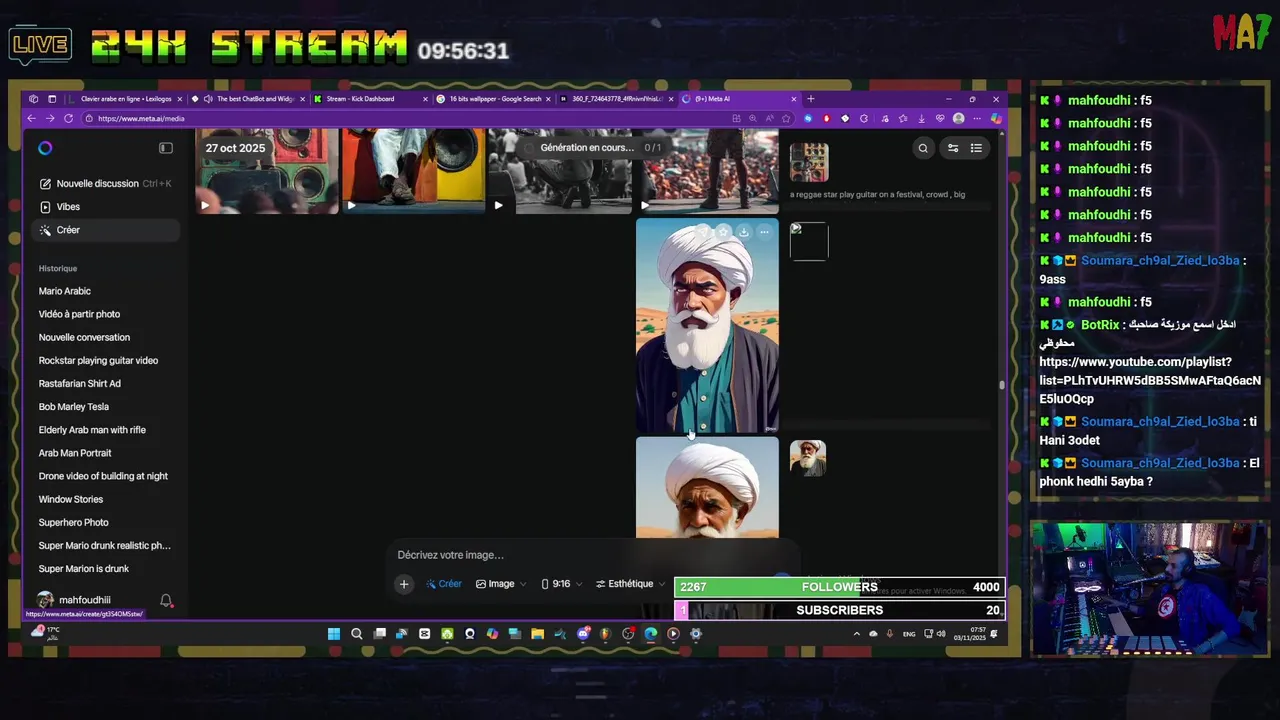Switch to 16 bits wallpaper Google tab
The height and width of the screenshot is (720, 1280).
point(494,99)
